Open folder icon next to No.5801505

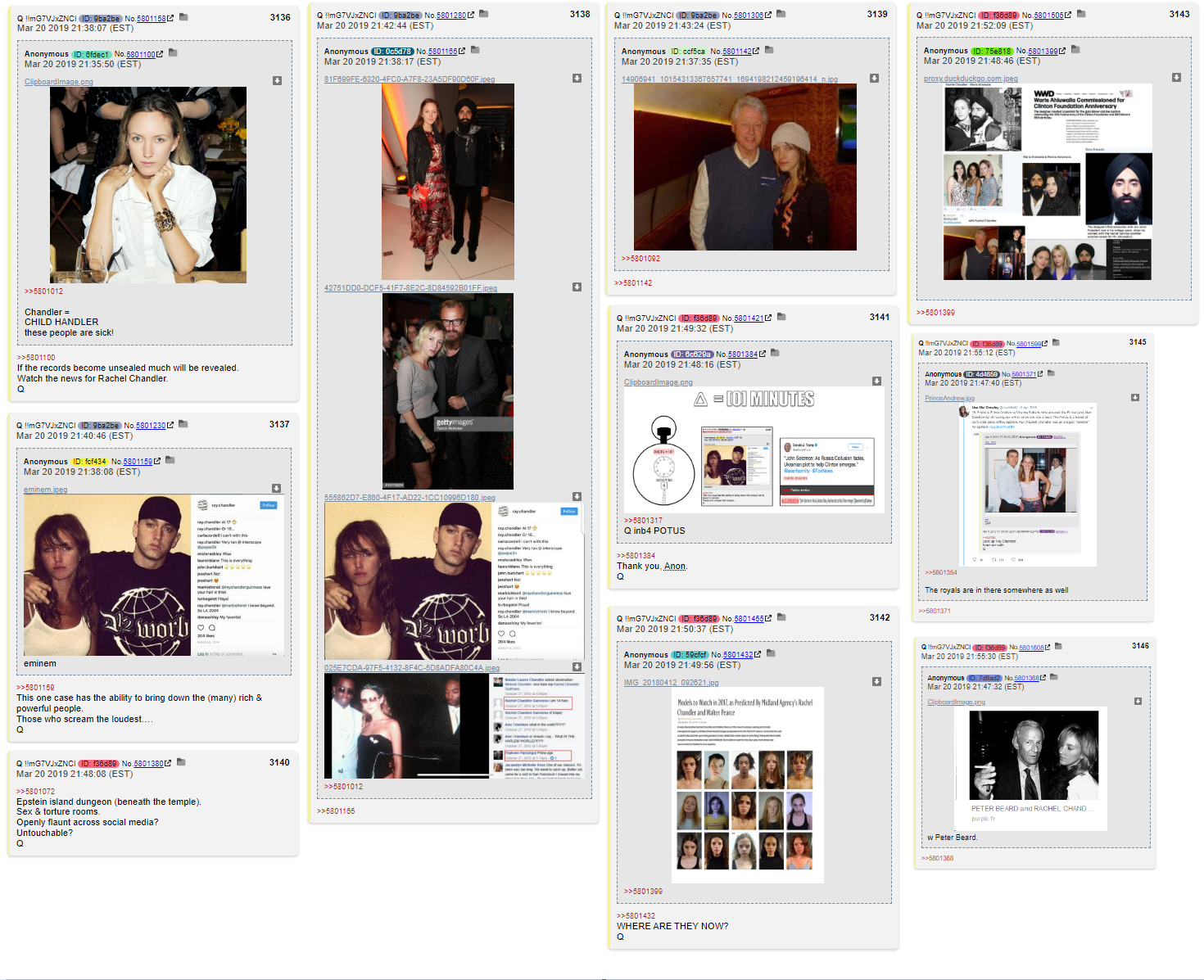(1081, 14)
